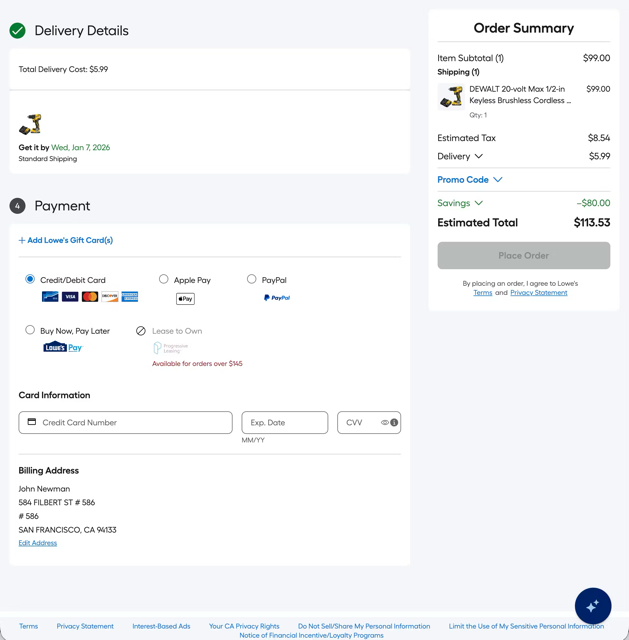Click the DEWALT drill thumbnail in Order Summary

click(451, 97)
